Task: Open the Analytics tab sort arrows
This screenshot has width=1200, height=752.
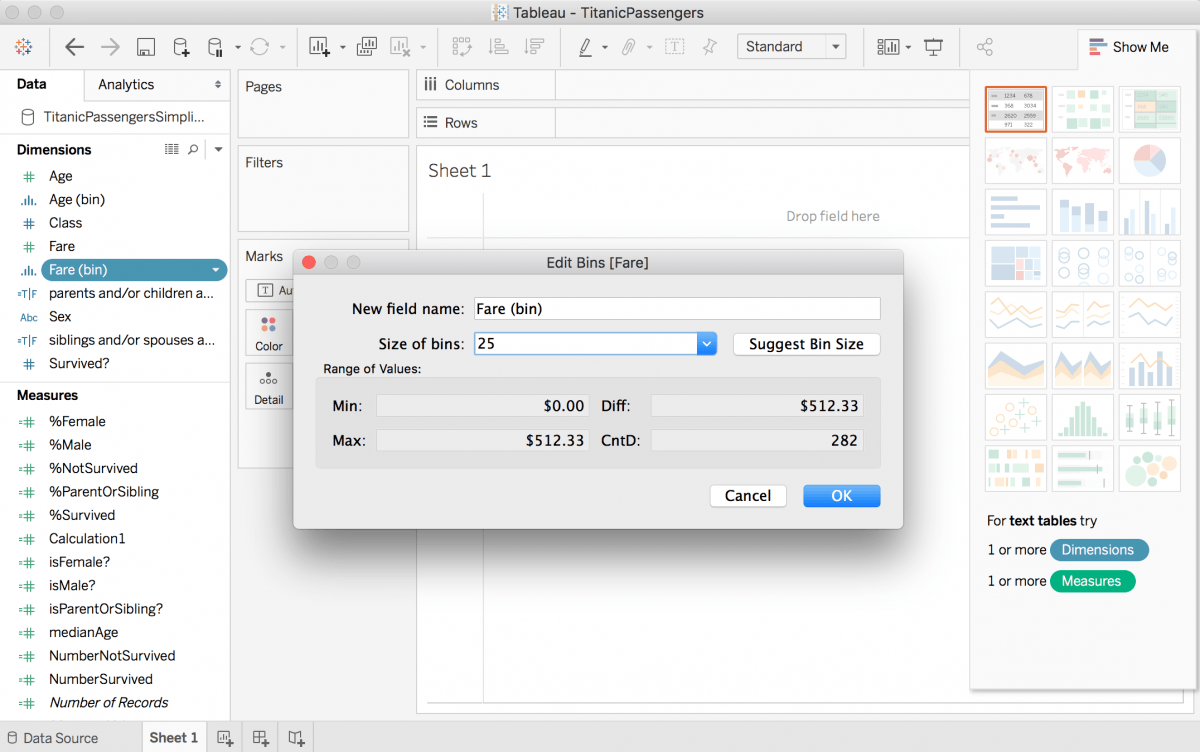Action: (x=218, y=85)
